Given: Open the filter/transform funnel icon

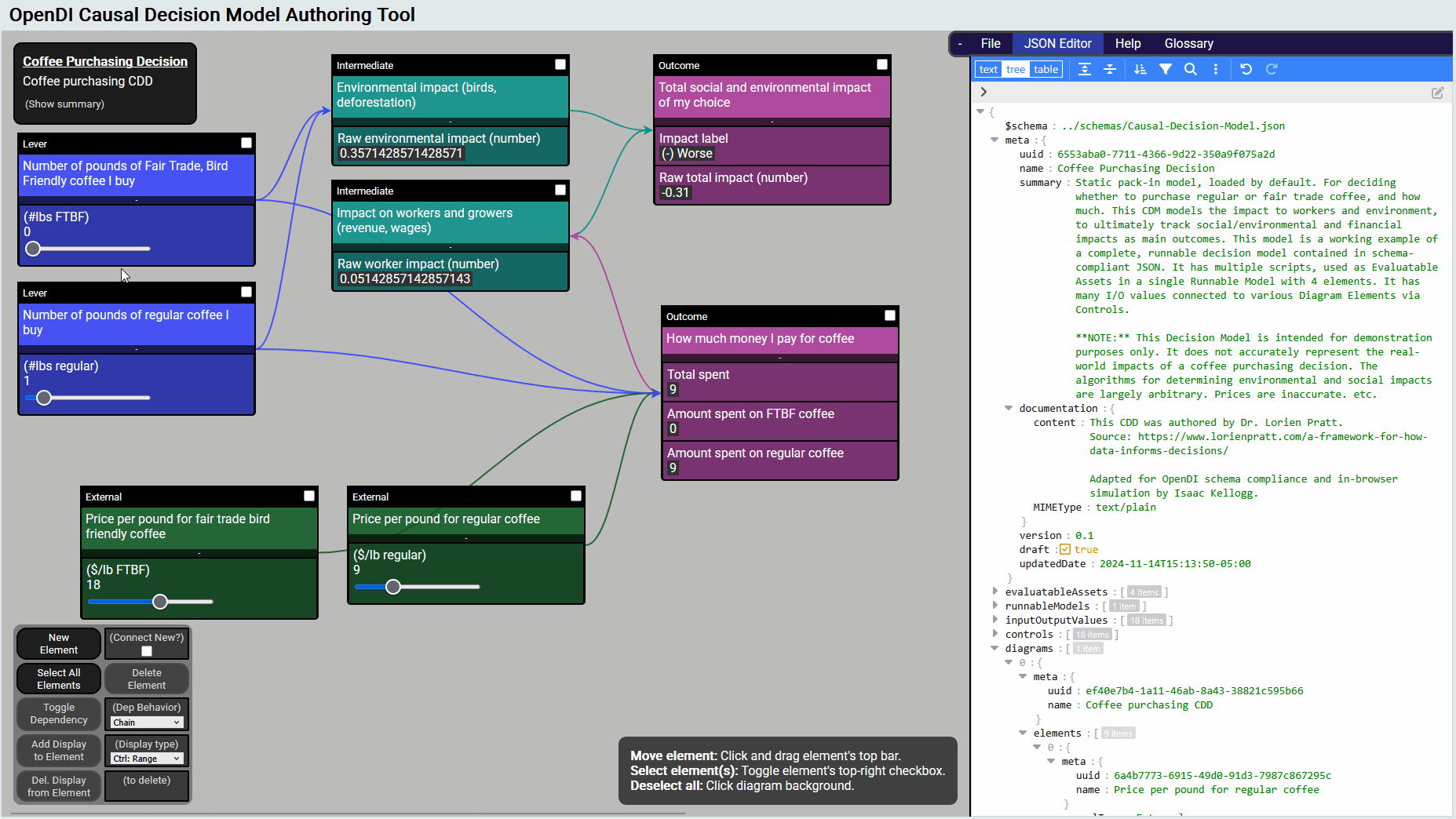Looking at the screenshot, I should pyautogui.click(x=1166, y=69).
